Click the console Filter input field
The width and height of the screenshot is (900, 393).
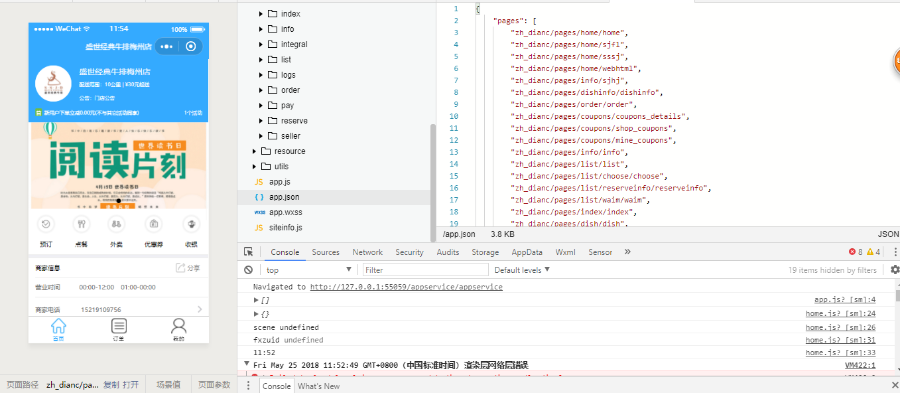point(425,270)
